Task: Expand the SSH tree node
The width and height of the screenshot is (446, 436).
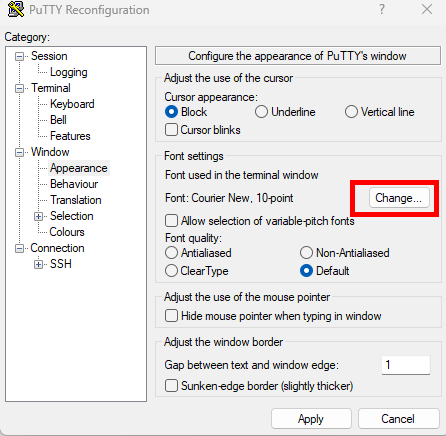Action: point(38,264)
